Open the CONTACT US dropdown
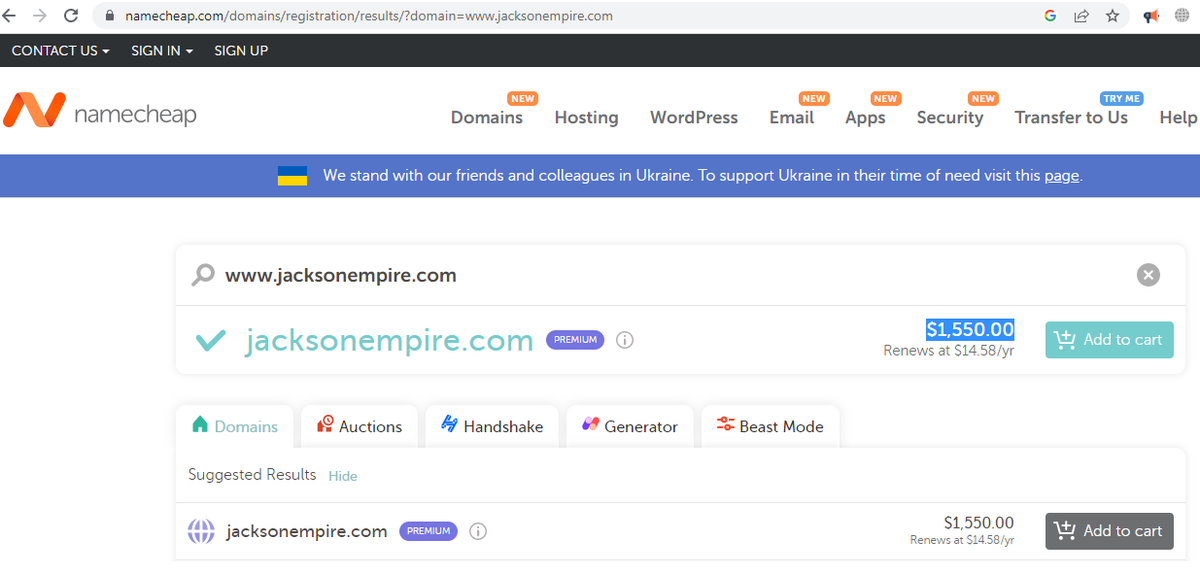This screenshot has height=574, width=1200. tap(60, 50)
